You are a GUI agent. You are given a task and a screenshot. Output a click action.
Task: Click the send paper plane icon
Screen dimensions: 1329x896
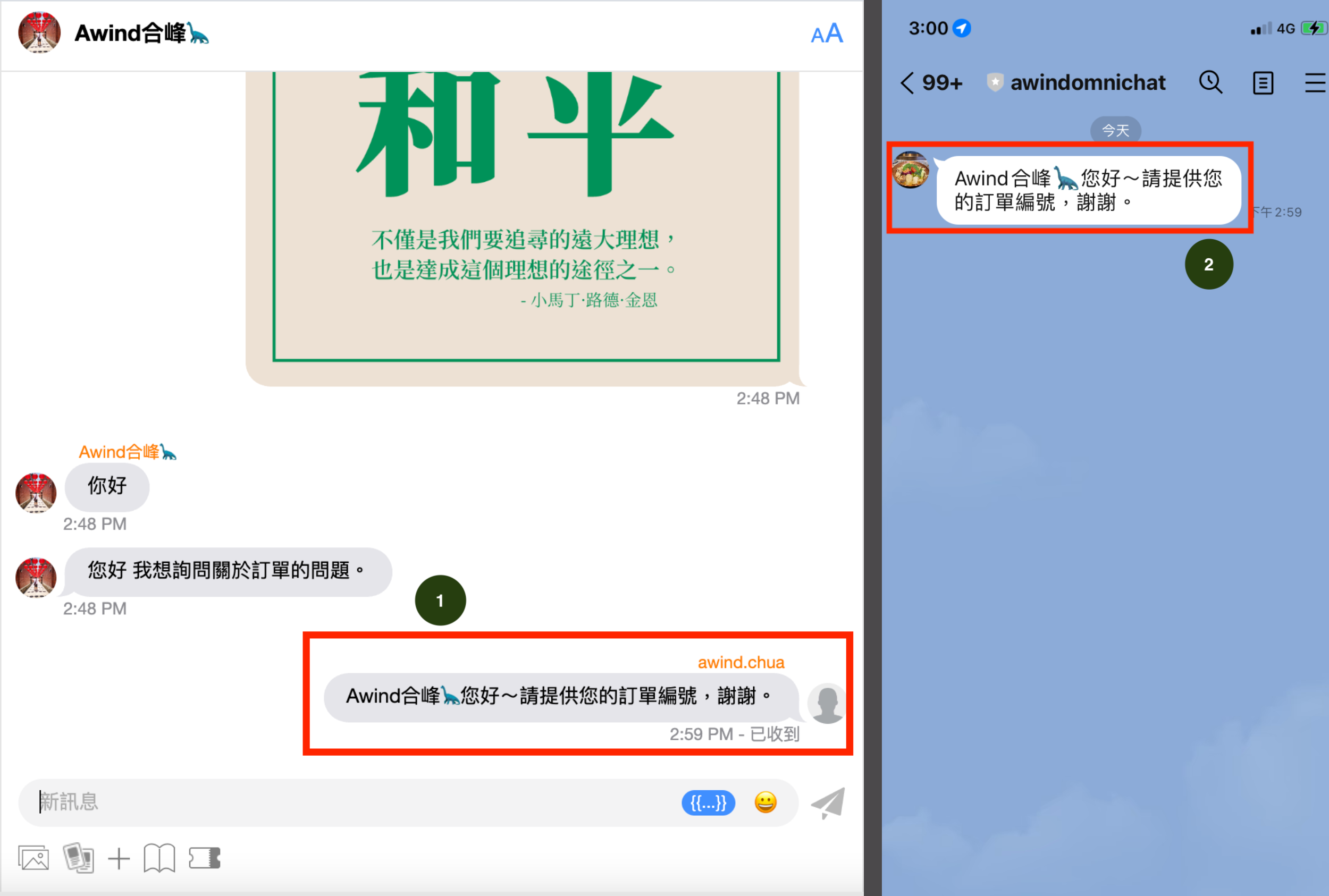pos(828,802)
